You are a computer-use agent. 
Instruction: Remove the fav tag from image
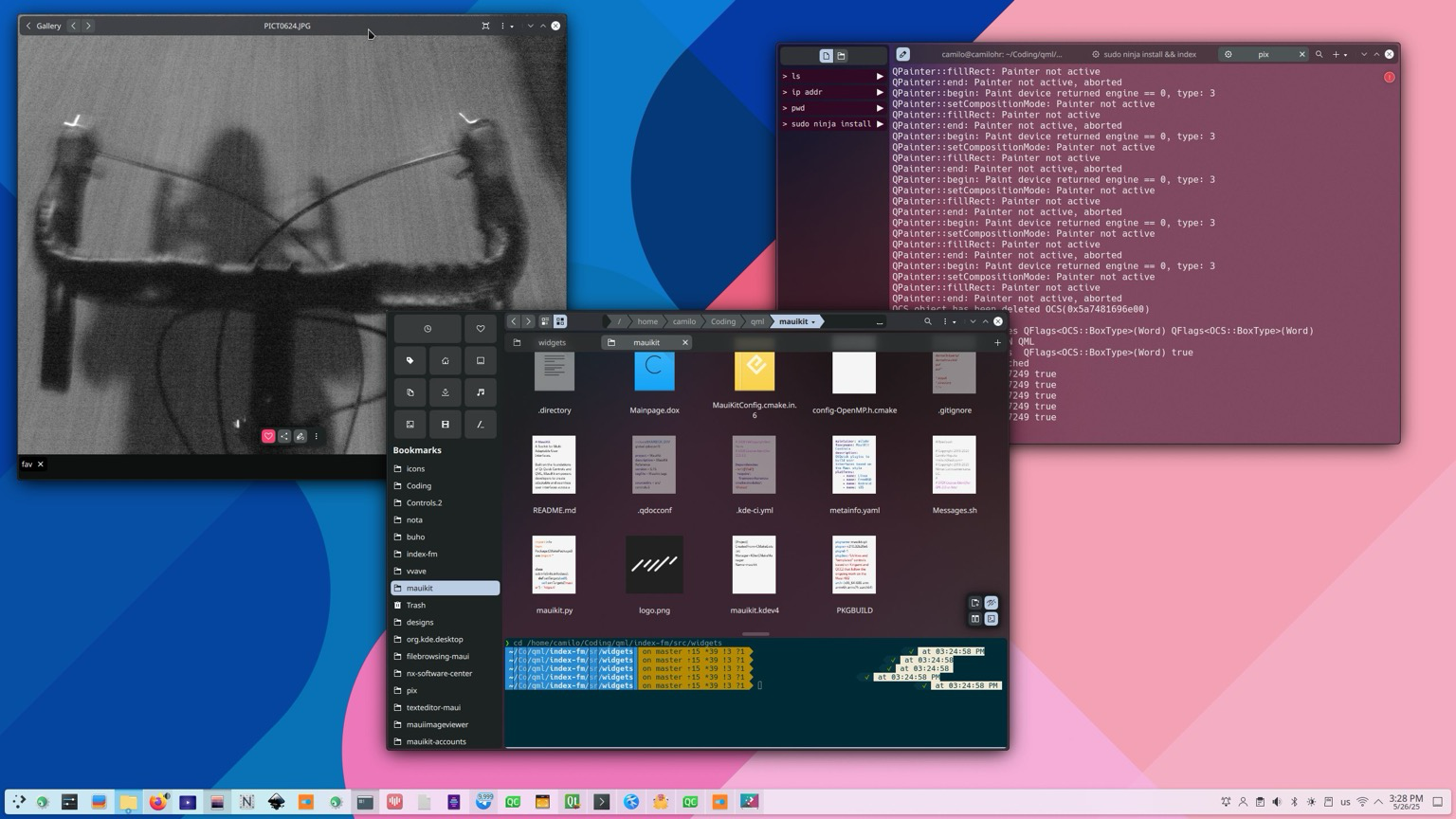tap(40, 464)
